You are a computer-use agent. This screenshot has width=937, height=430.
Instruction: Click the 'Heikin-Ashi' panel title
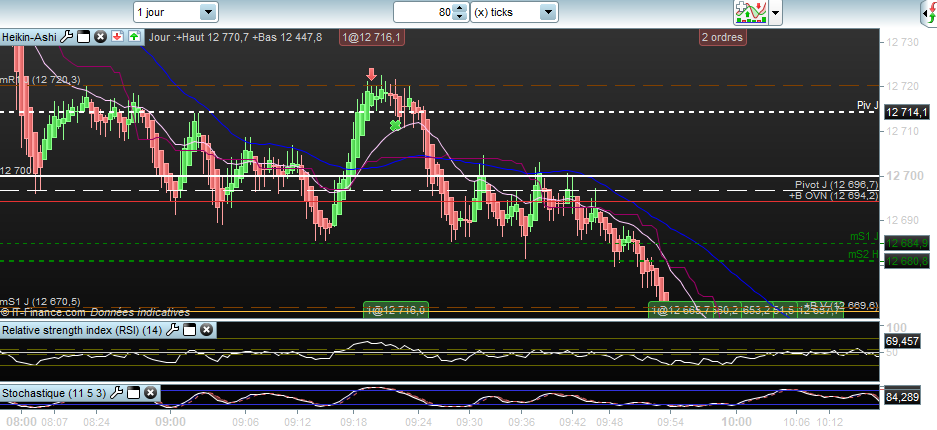tap(29, 37)
